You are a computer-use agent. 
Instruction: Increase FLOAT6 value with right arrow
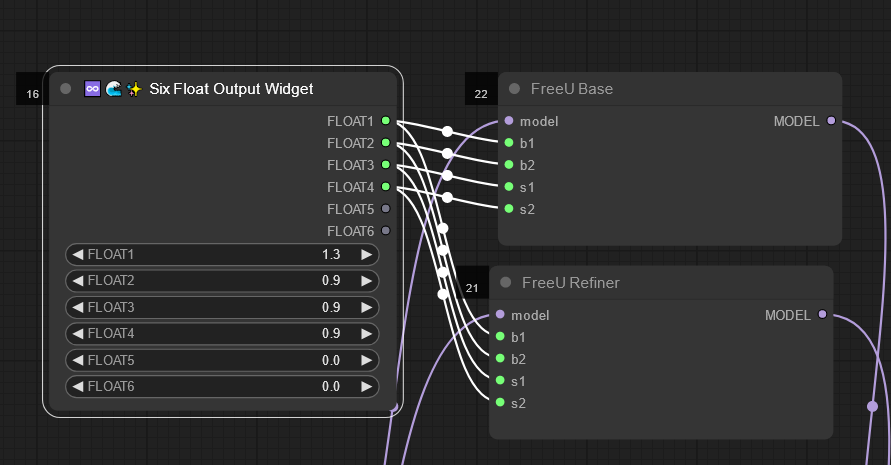coord(367,386)
